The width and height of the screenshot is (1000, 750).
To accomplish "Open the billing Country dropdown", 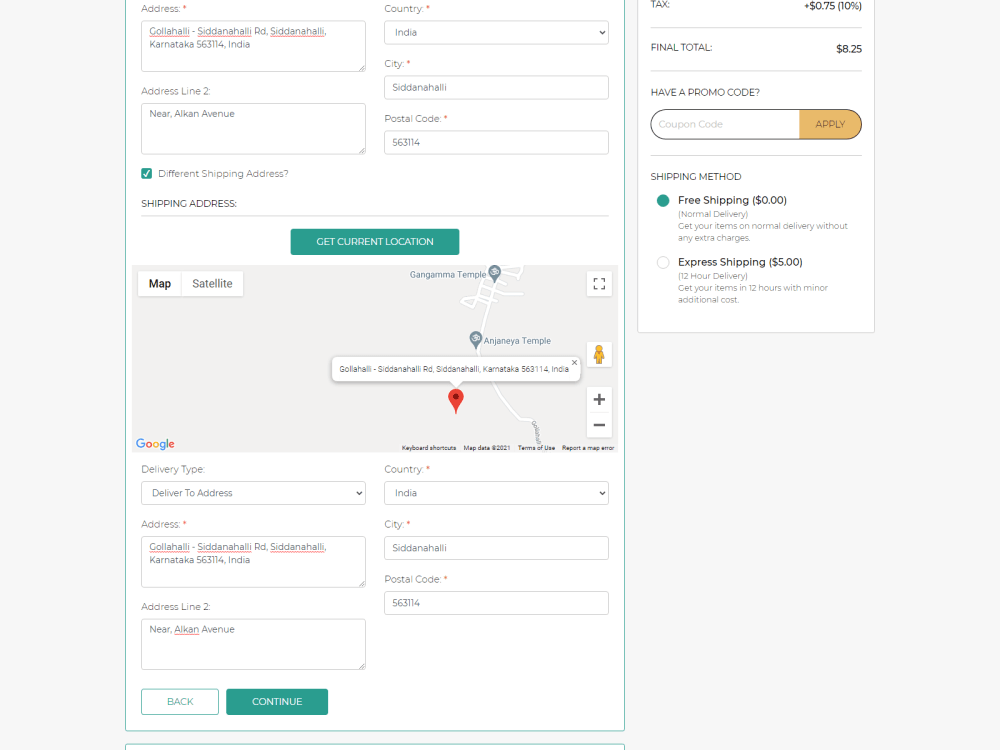I will (x=496, y=32).
